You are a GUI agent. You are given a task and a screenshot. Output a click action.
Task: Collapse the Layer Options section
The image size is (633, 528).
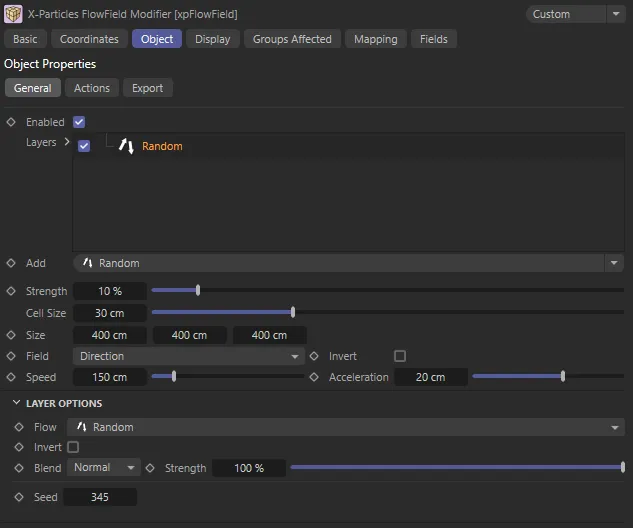(x=17, y=403)
